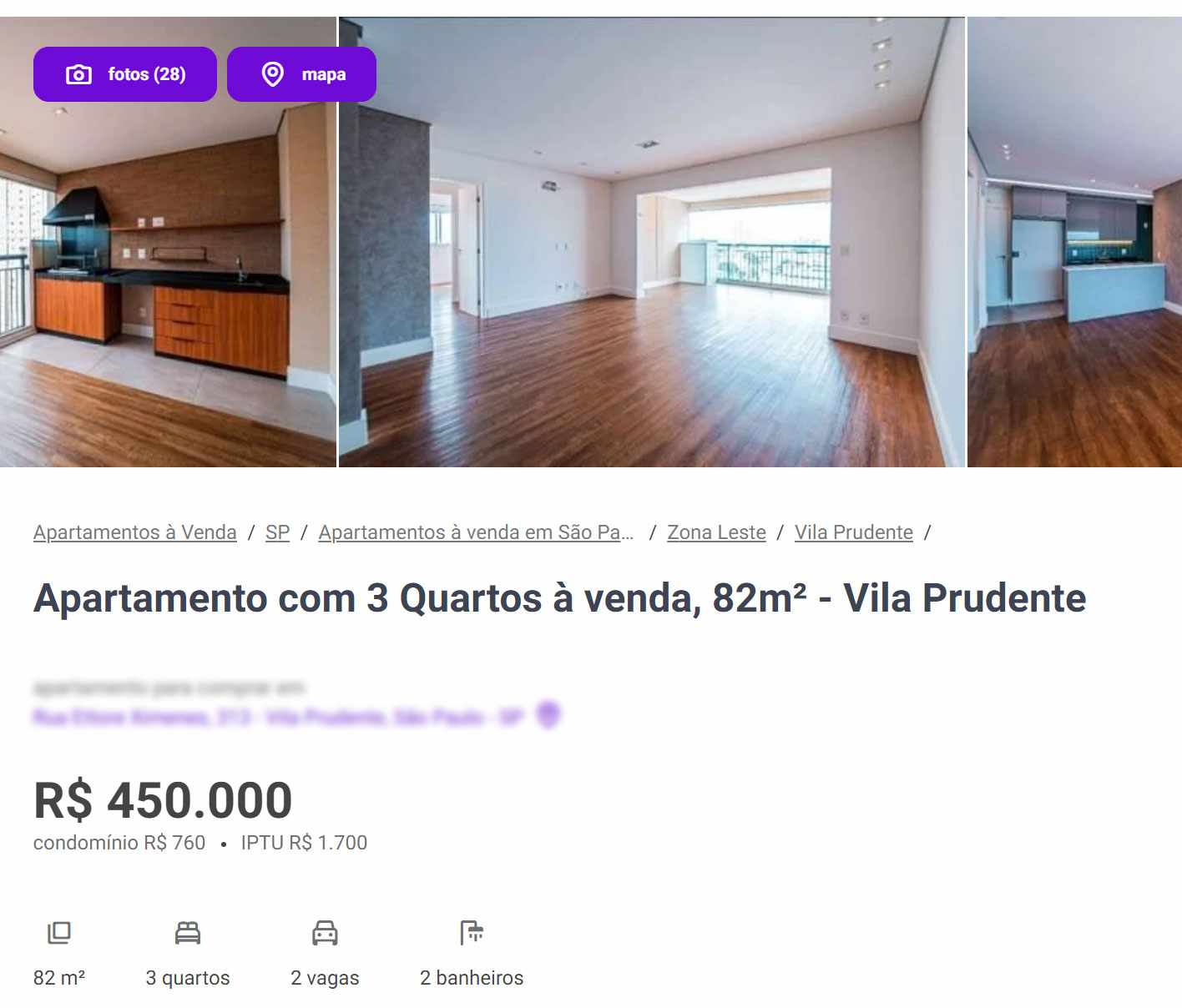
Task: Open the Apartamentos à Venda breadcrumb link
Action: point(135,532)
